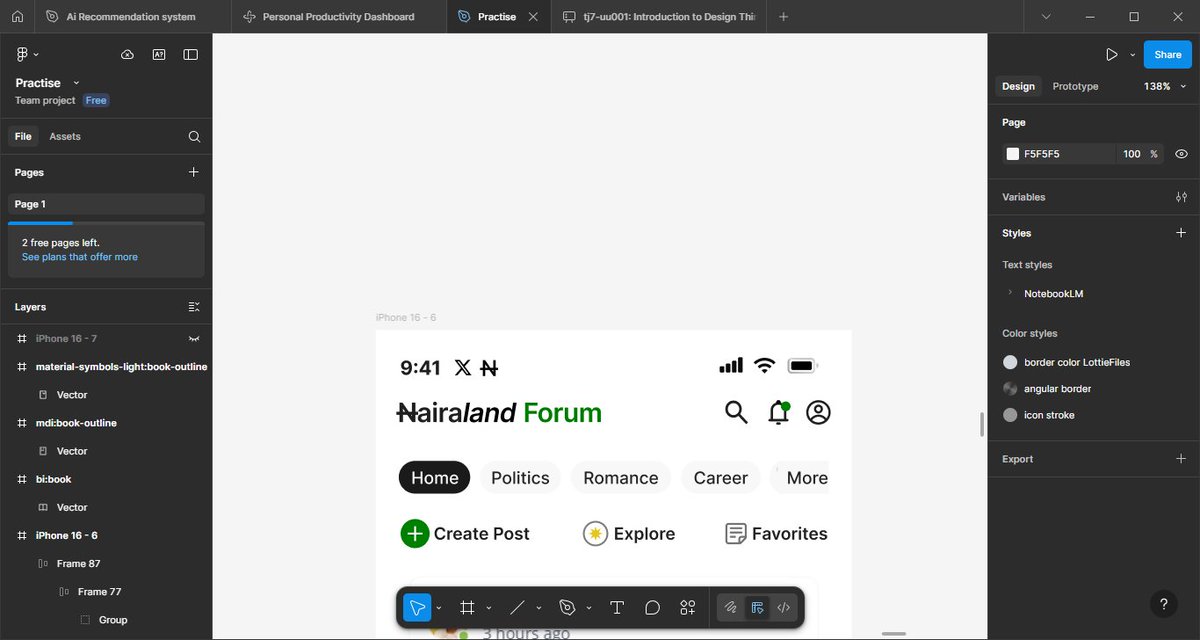1200x640 pixels.
Task: Switch to Draw mode in the toolbar
Action: click(x=731, y=607)
